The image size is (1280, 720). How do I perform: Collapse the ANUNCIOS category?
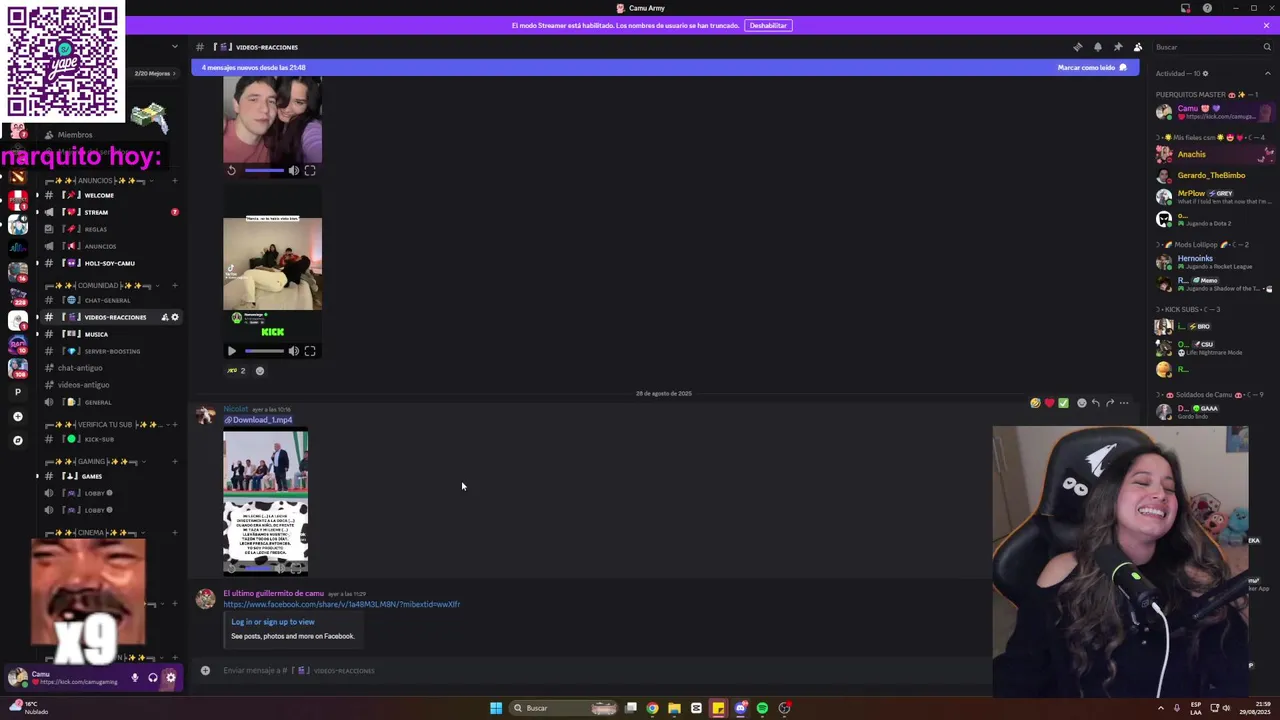[96, 181]
